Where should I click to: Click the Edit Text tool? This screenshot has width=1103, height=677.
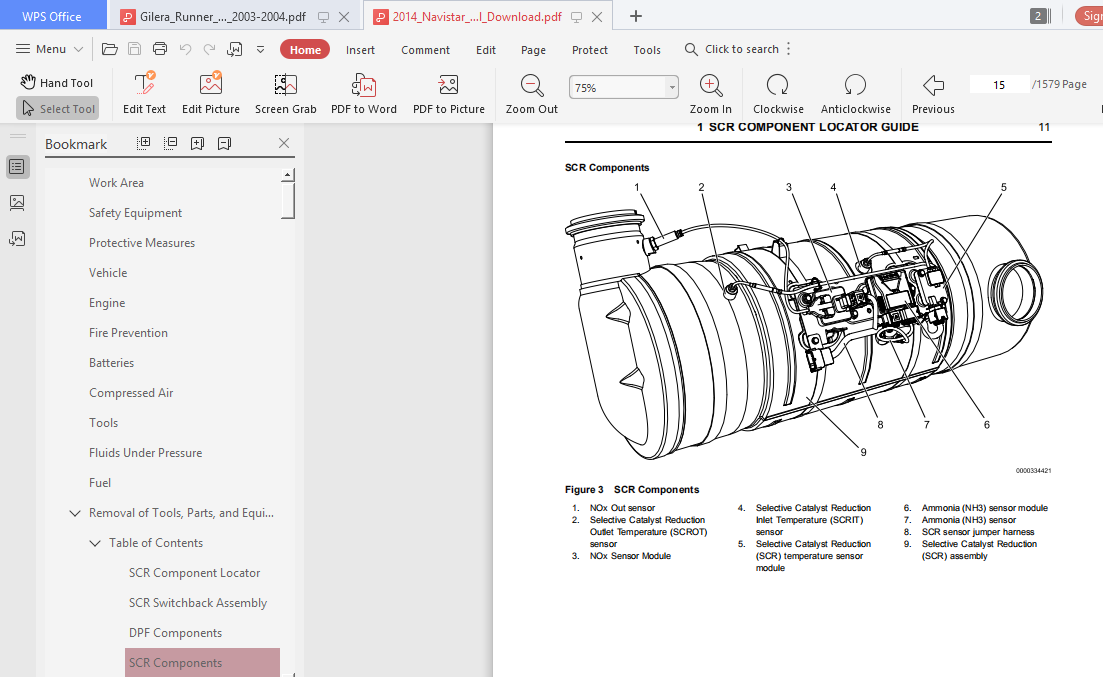tap(144, 93)
